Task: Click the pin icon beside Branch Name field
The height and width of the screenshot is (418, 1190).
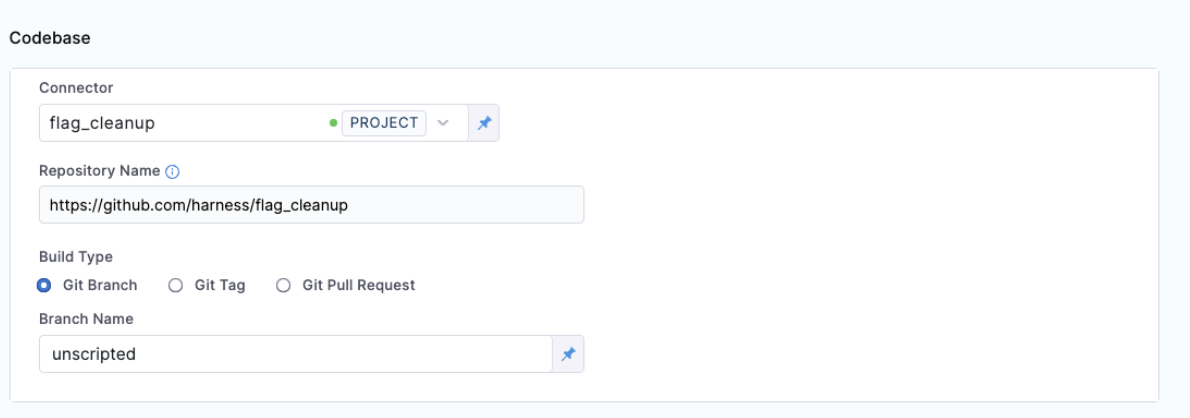Action: (568, 354)
